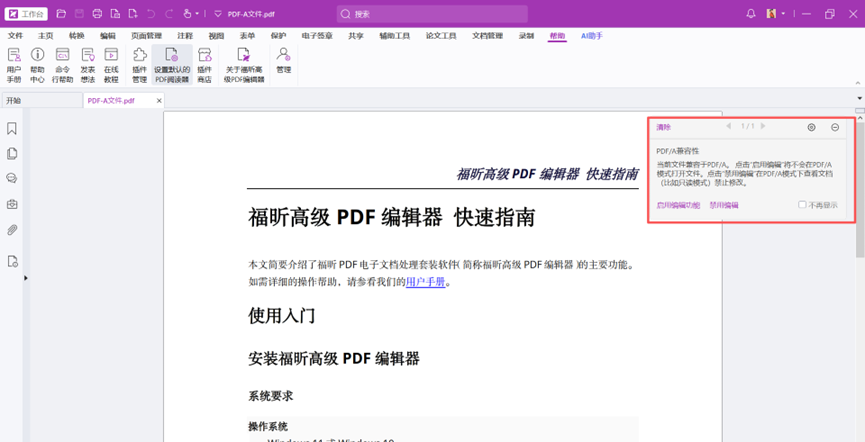This screenshot has width=865, height=442.
Task: Show the attachments panel paperclip icon
Action: (x=12, y=230)
